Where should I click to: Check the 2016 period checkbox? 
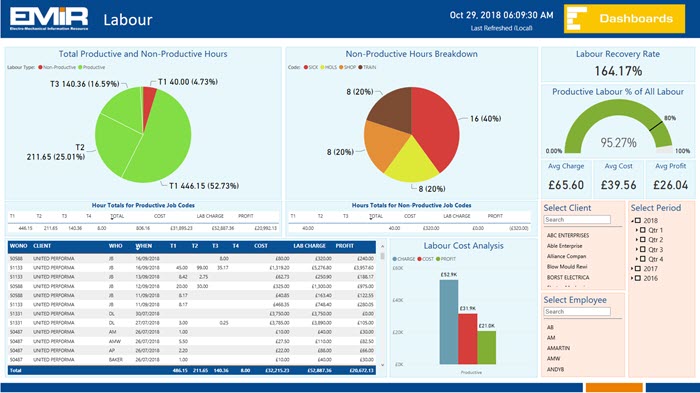[x=638, y=278]
